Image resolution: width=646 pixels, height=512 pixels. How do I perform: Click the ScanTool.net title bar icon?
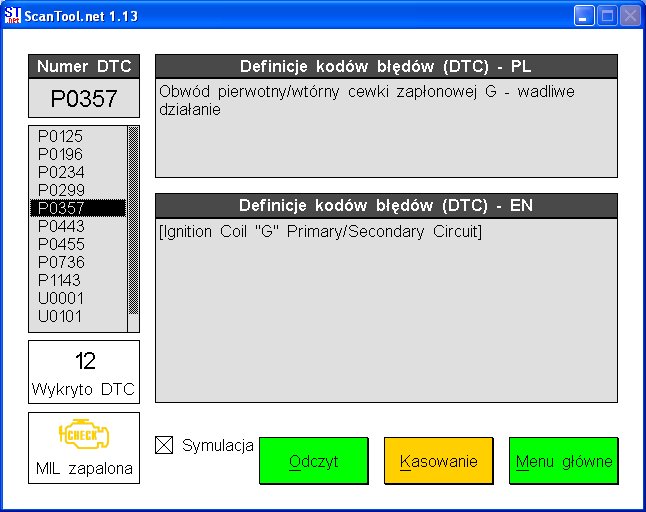[12, 14]
